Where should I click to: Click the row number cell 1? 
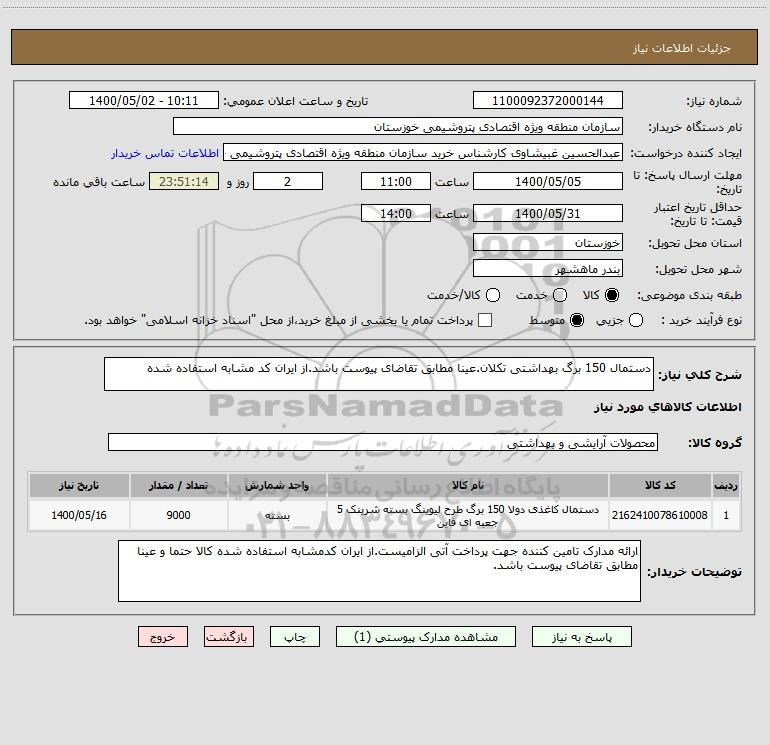(x=726, y=515)
